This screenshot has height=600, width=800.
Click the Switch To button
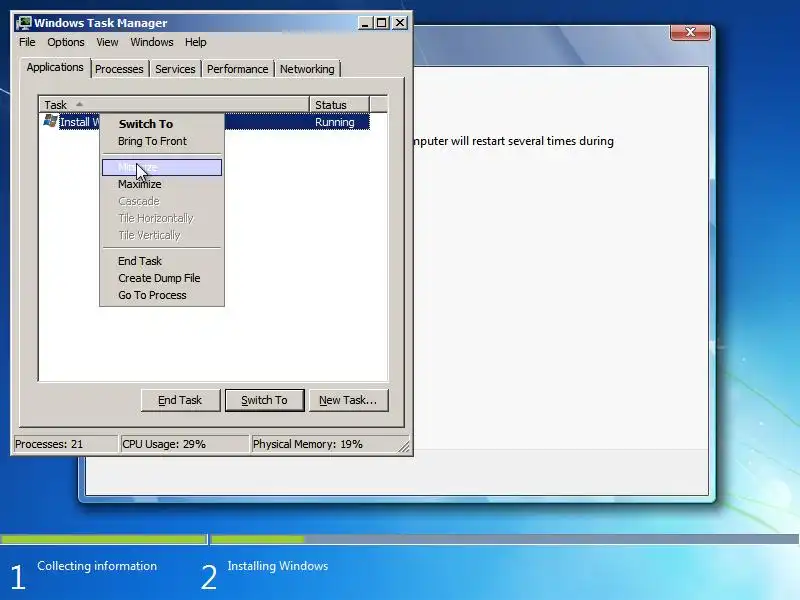264,401
